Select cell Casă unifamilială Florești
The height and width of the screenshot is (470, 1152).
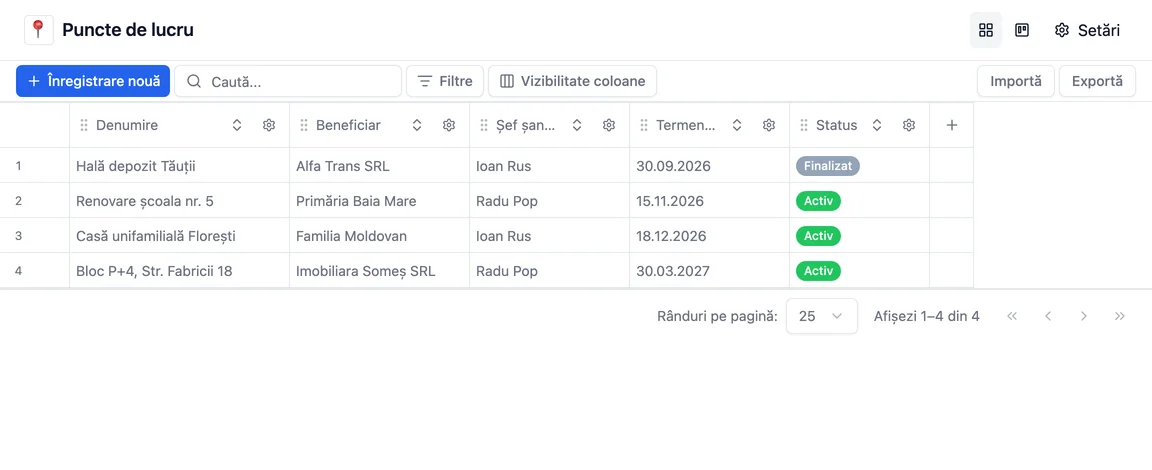click(x=179, y=236)
